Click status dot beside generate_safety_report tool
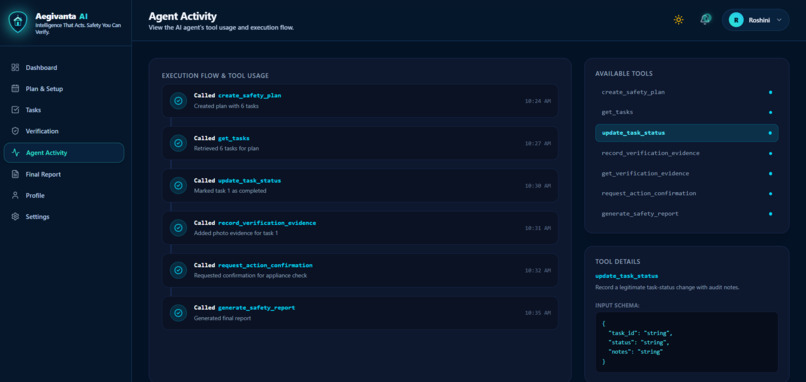 pos(770,214)
